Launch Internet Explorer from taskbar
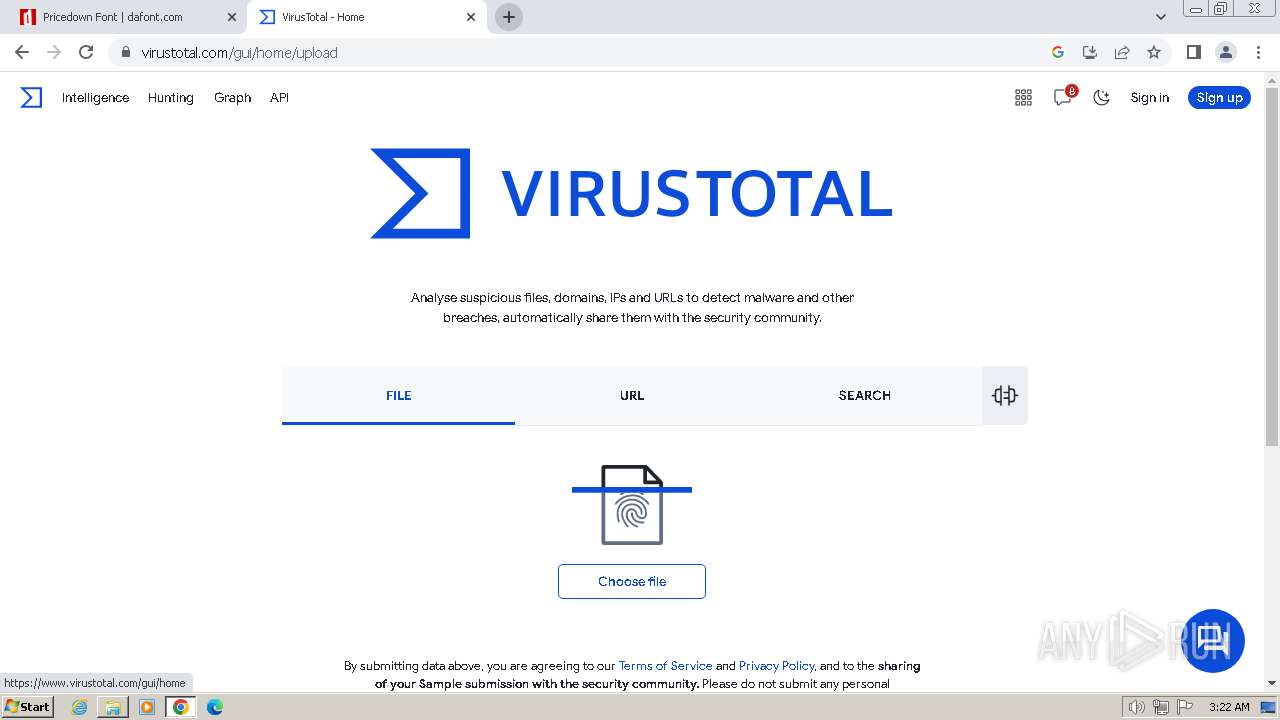 80,707
